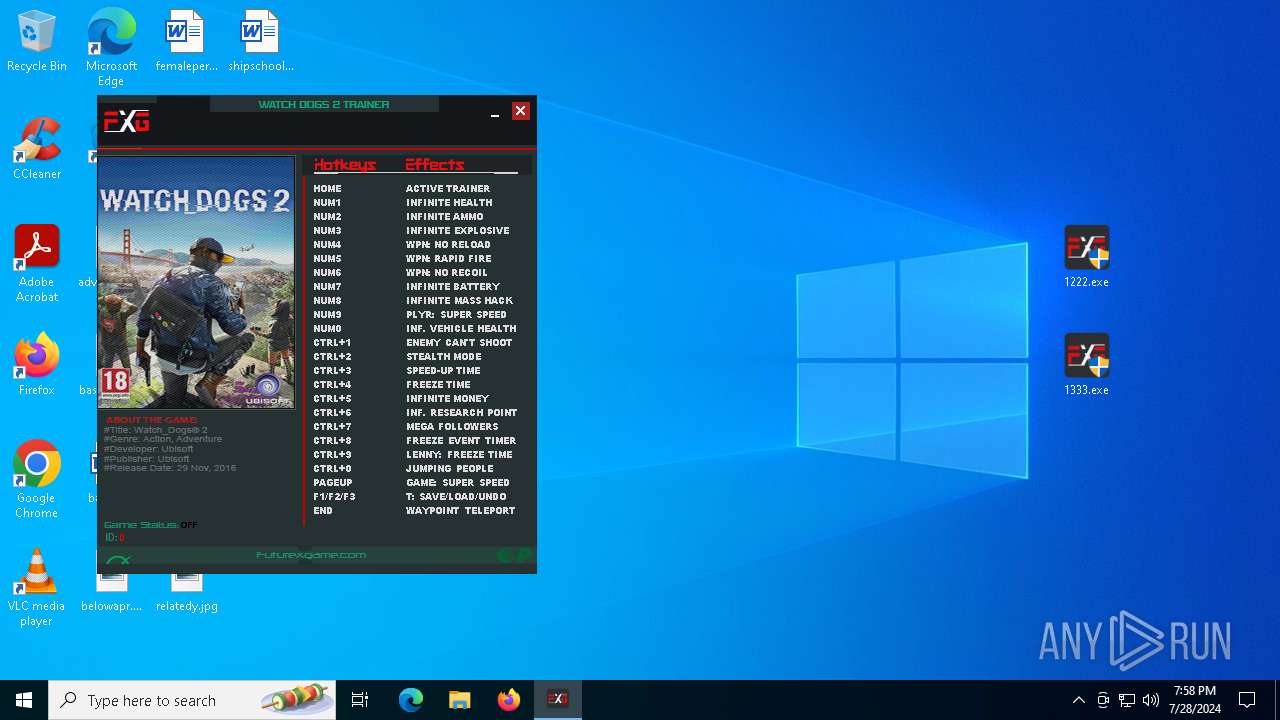Click the INFINITE HEALTH effect row
This screenshot has height=720, width=1280.
click(449, 202)
